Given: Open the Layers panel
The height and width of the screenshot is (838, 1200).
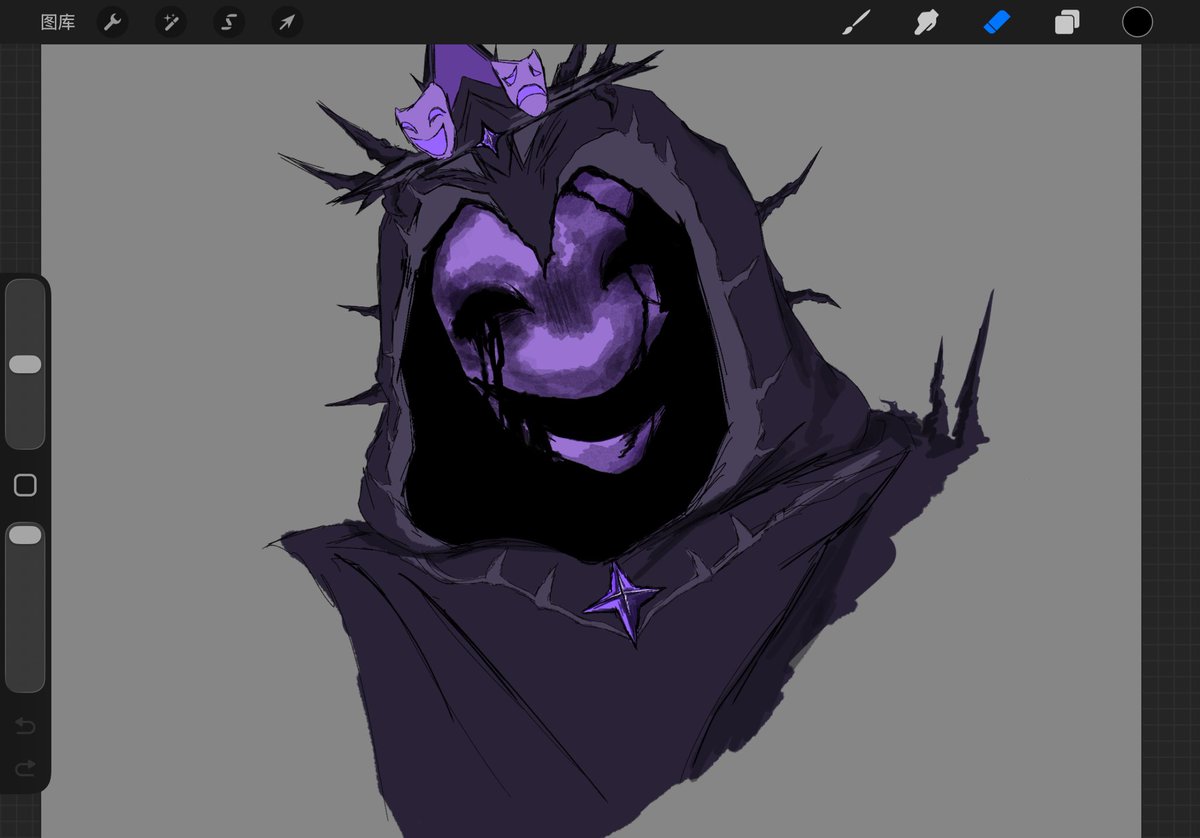Looking at the screenshot, I should [1067, 22].
